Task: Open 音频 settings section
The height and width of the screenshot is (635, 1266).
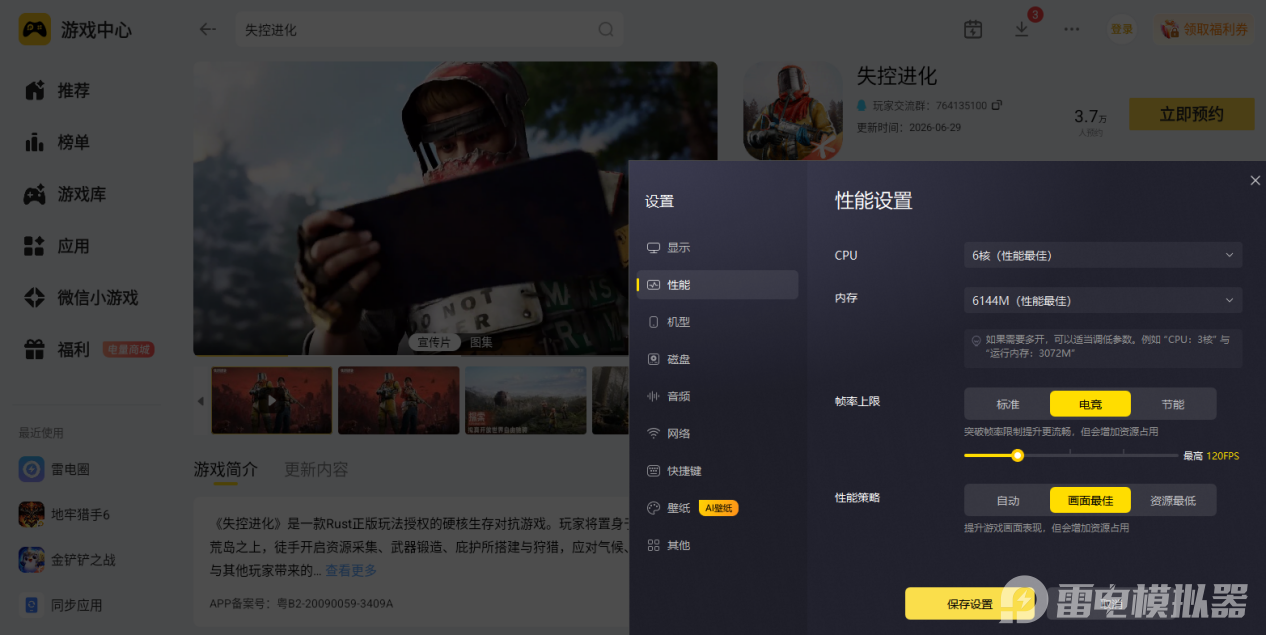Action: (x=717, y=396)
